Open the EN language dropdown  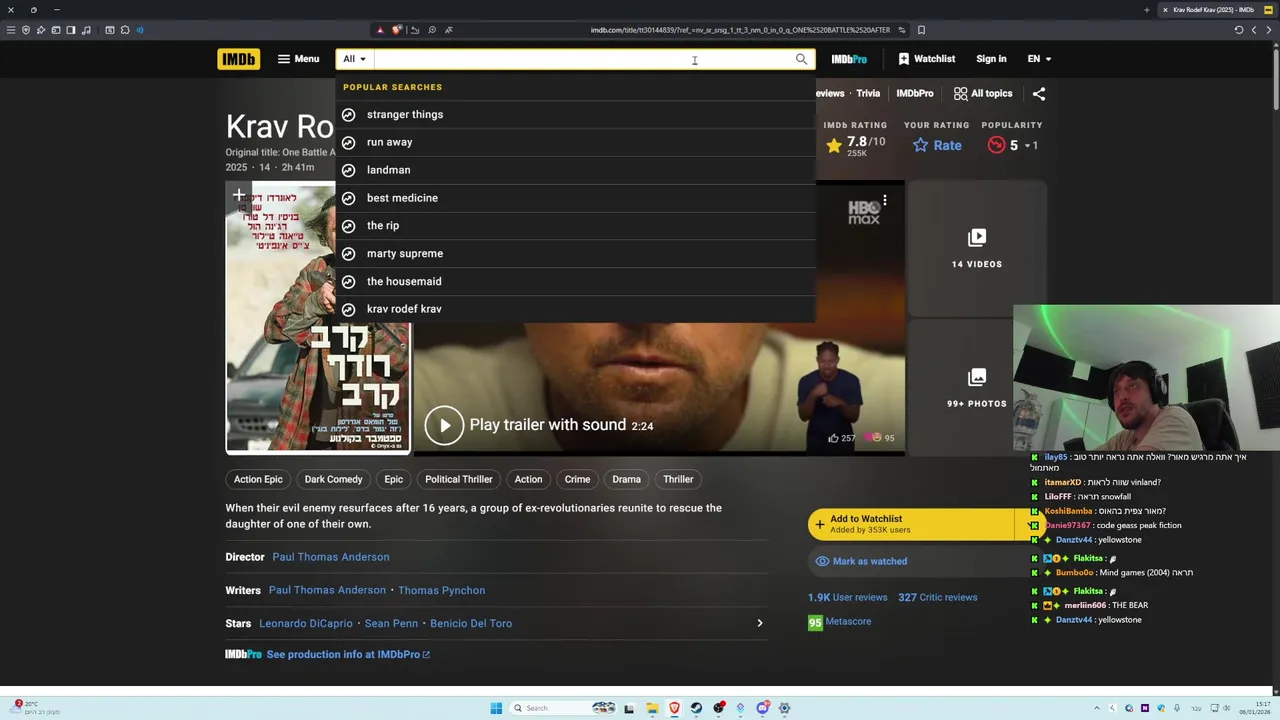1039,59
